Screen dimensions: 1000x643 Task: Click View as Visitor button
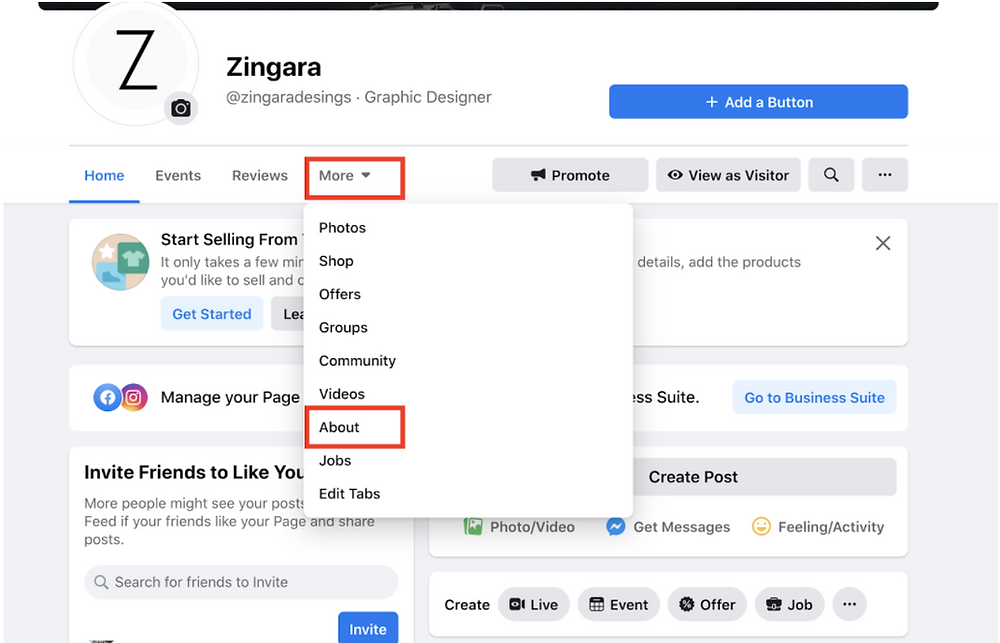[728, 175]
